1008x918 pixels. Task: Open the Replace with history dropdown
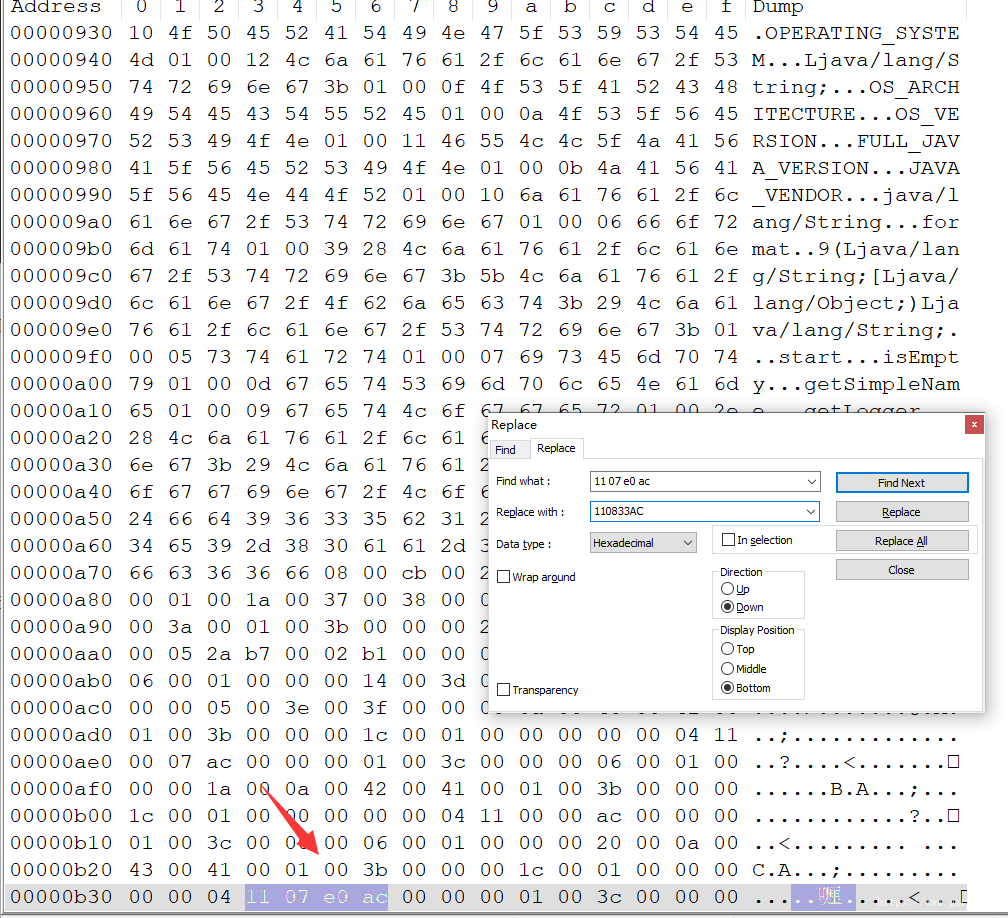pos(811,511)
